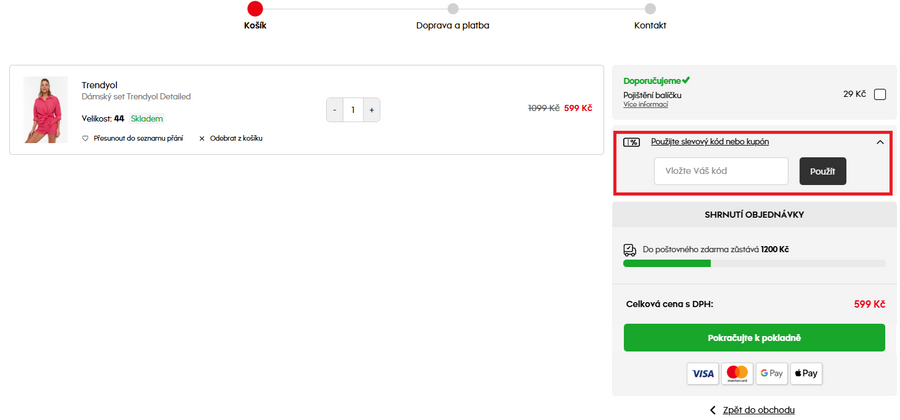Click the free shipping progress bar
This screenshot has width=900, height=420.
tap(754, 263)
